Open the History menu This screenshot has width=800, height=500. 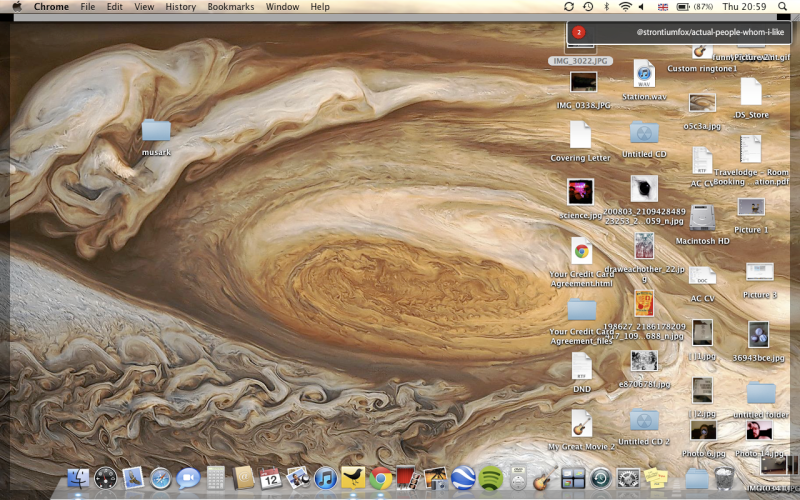tap(180, 7)
